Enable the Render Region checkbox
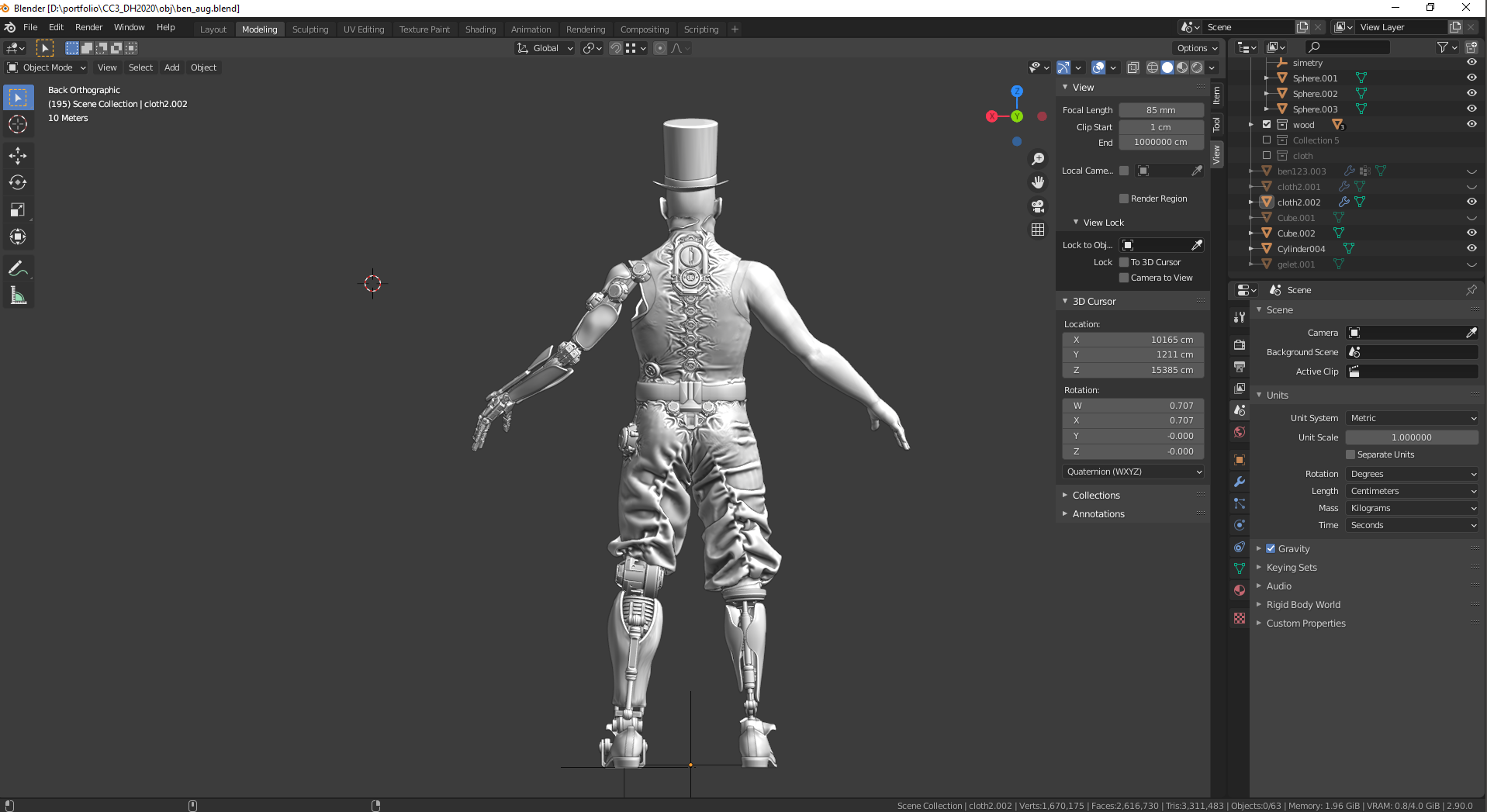Viewport: 1487px width, 812px height. coord(1123,199)
